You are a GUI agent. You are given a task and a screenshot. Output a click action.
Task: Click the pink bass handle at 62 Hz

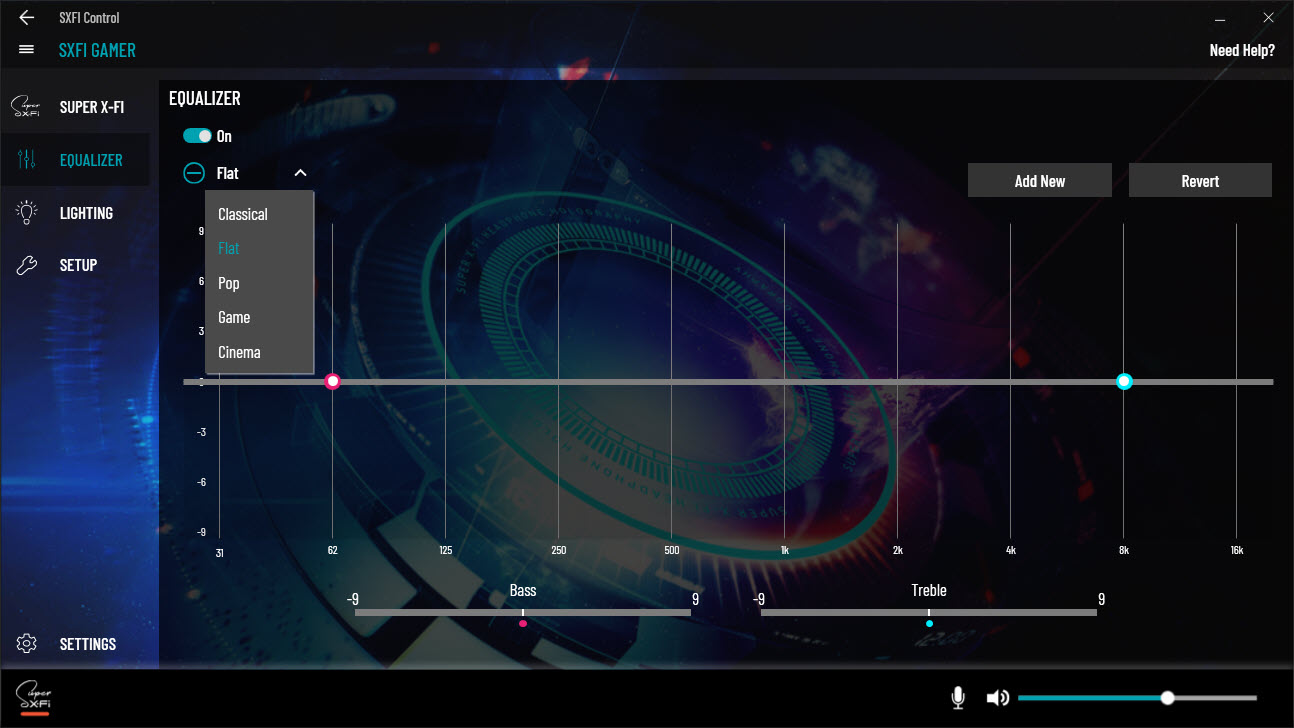[333, 381]
